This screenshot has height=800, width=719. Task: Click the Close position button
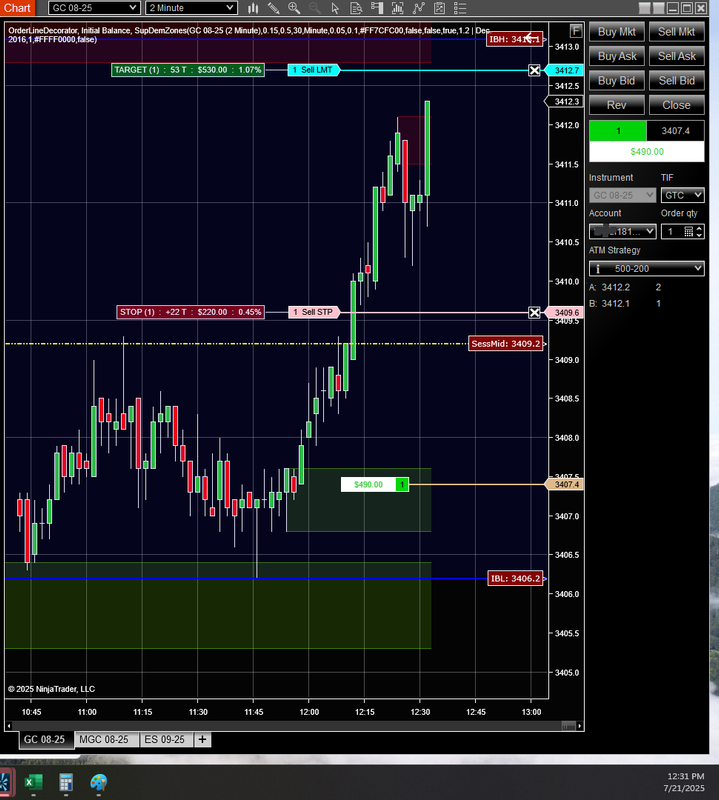[676, 105]
